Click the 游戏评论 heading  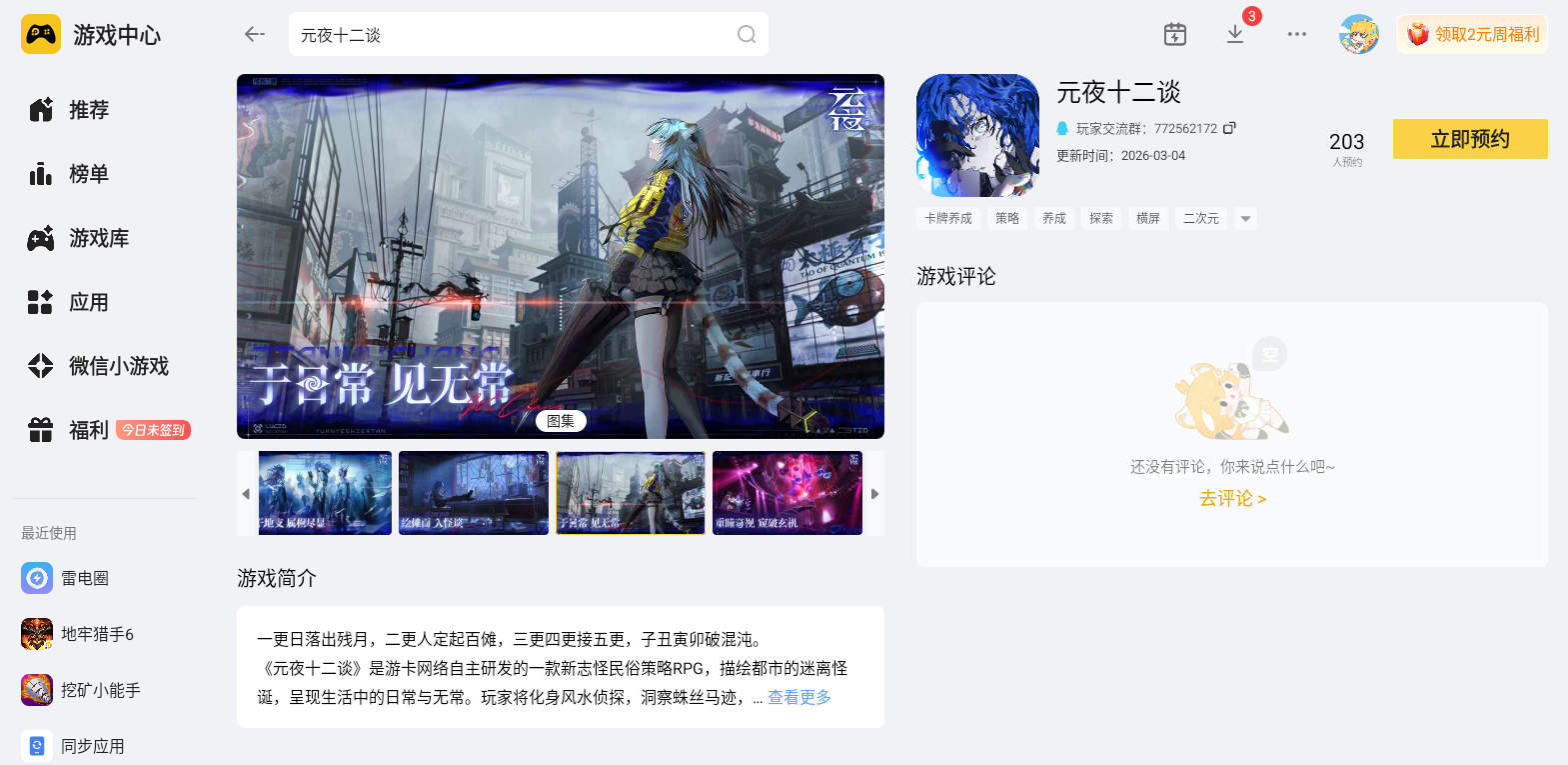tap(956, 276)
